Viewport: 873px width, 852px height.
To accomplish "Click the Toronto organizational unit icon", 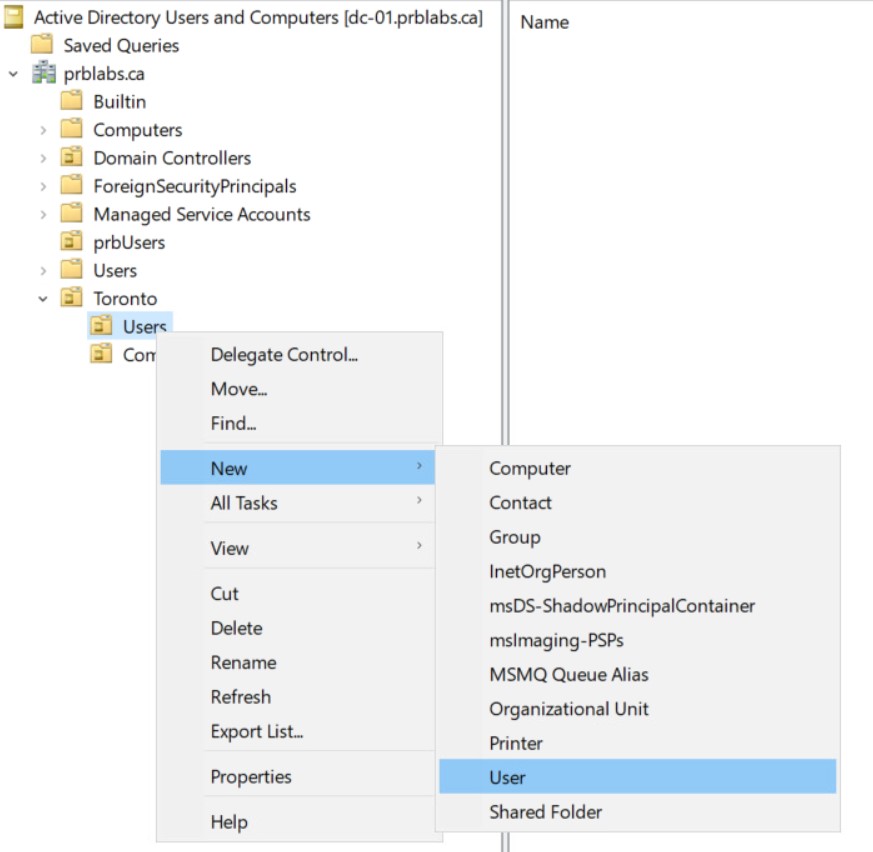I will pos(71,298).
